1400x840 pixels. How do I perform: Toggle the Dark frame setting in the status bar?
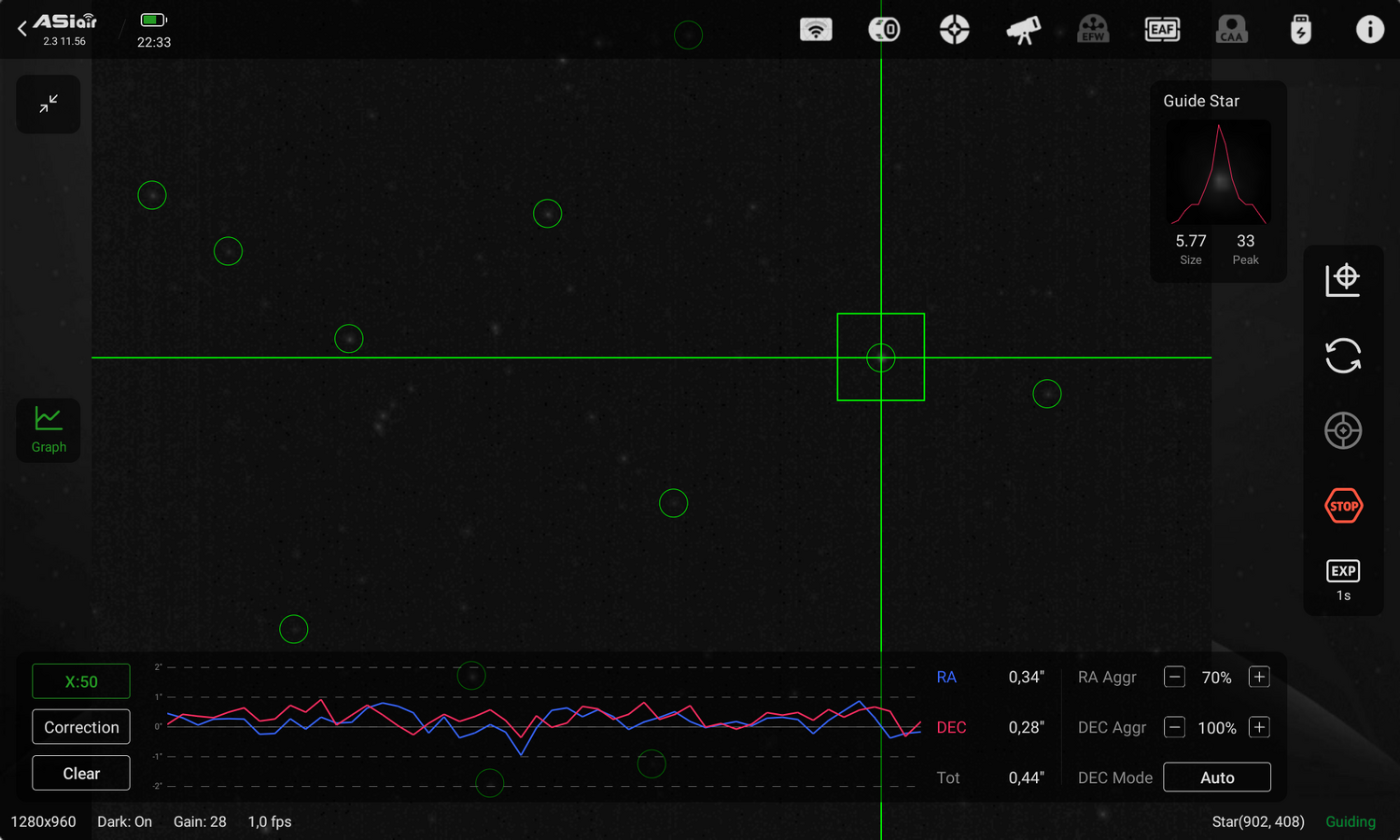coord(124,821)
